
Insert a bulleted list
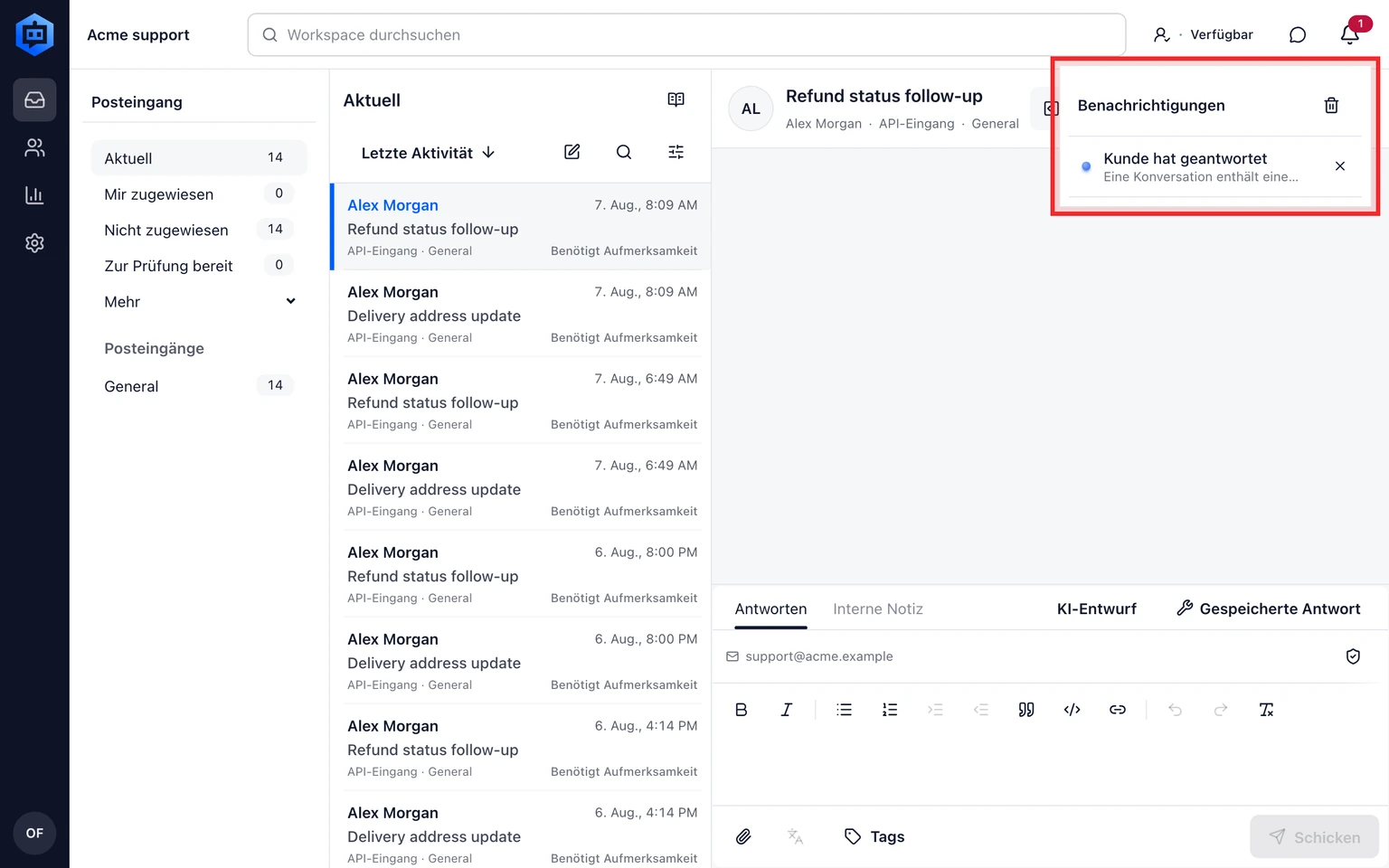pos(845,710)
